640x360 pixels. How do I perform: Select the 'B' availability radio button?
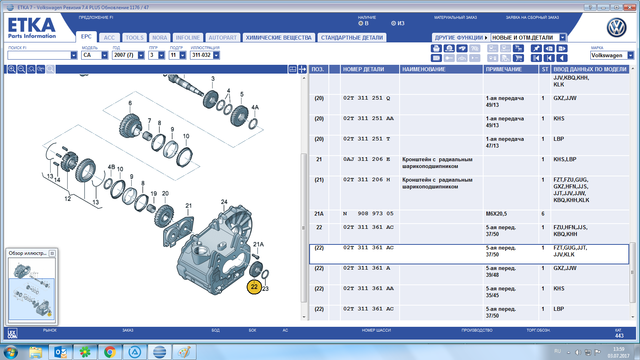tap(361, 24)
